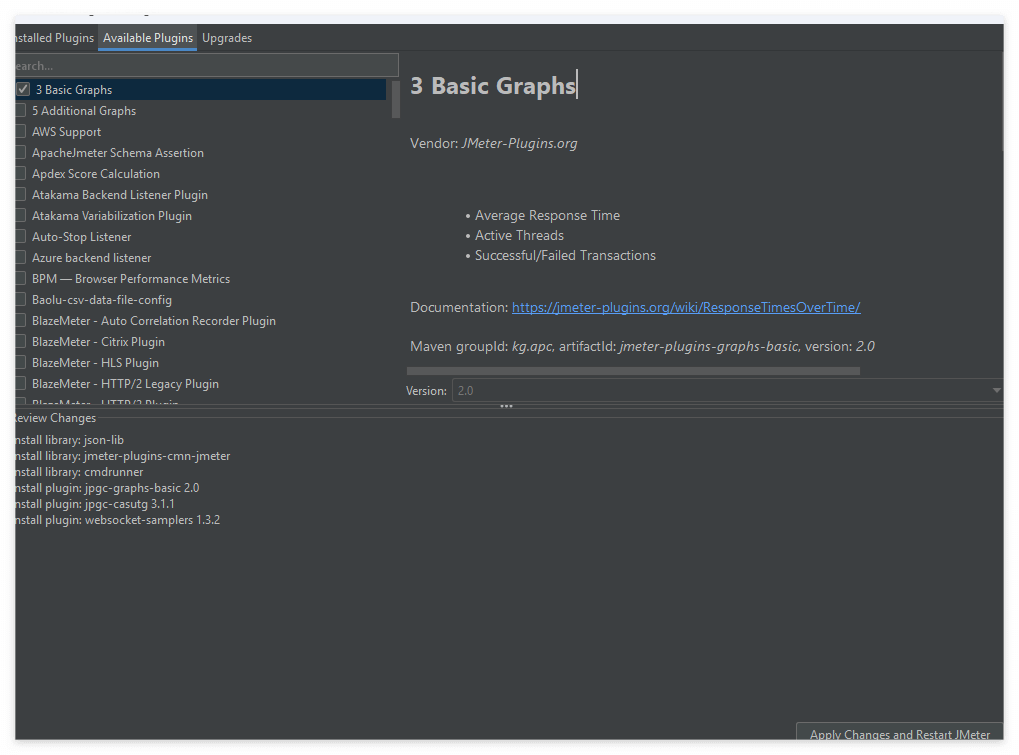Select the Baolu-csv-data-file-config entry
1019x755 pixels.
click(102, 300)
